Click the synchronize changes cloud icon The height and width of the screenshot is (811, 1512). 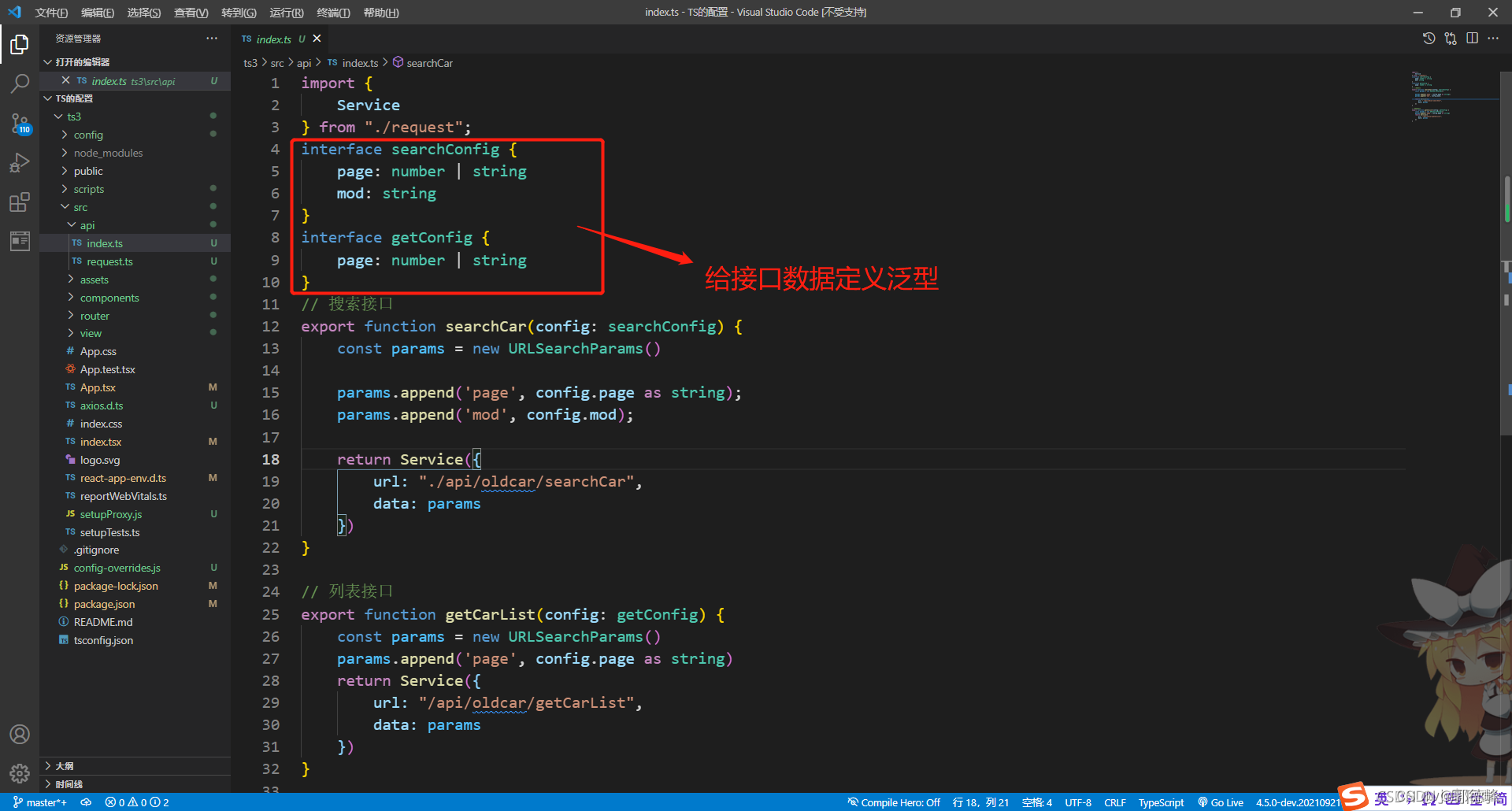coord(86,802)
